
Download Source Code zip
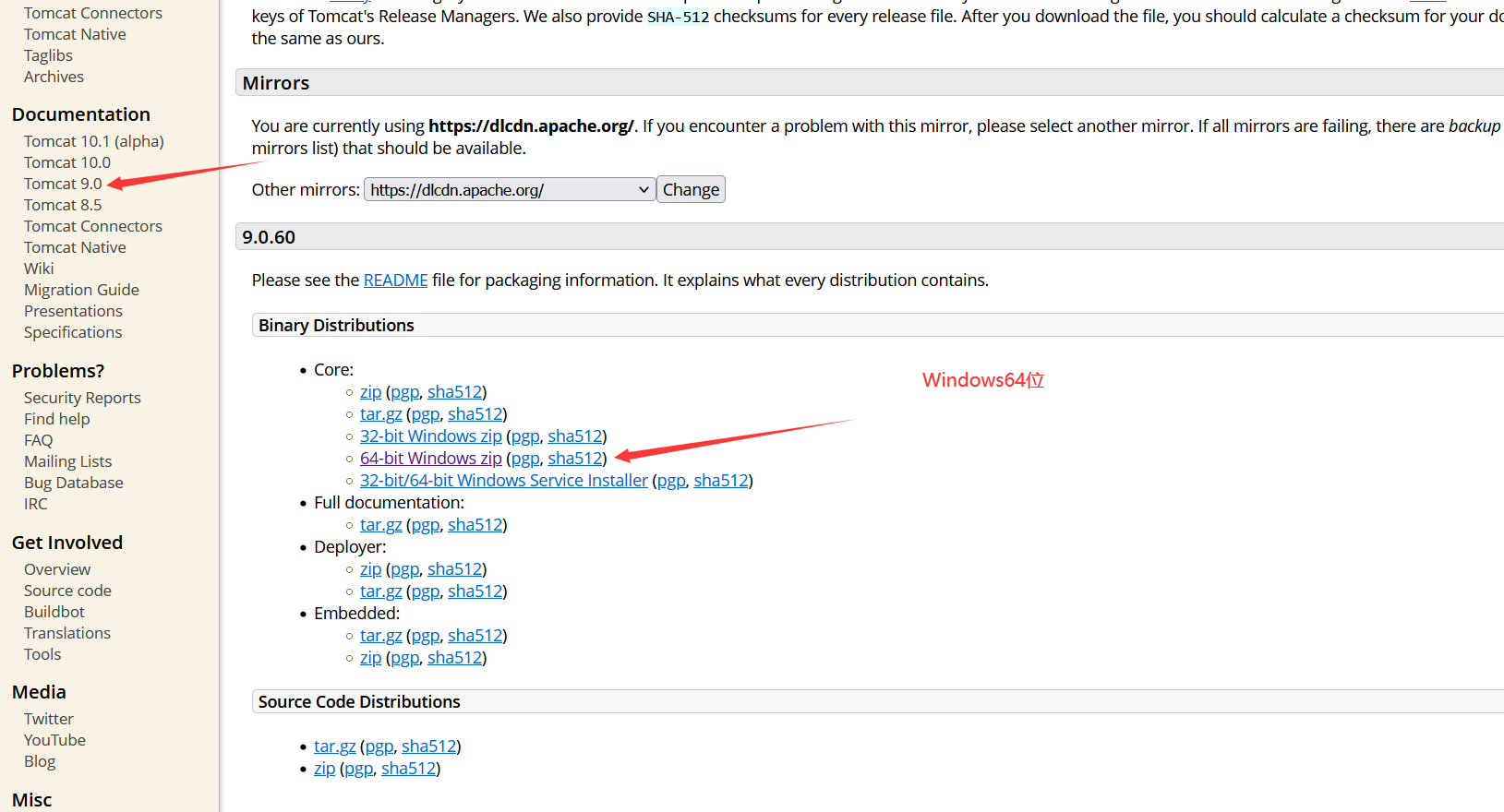click(324, 769)
